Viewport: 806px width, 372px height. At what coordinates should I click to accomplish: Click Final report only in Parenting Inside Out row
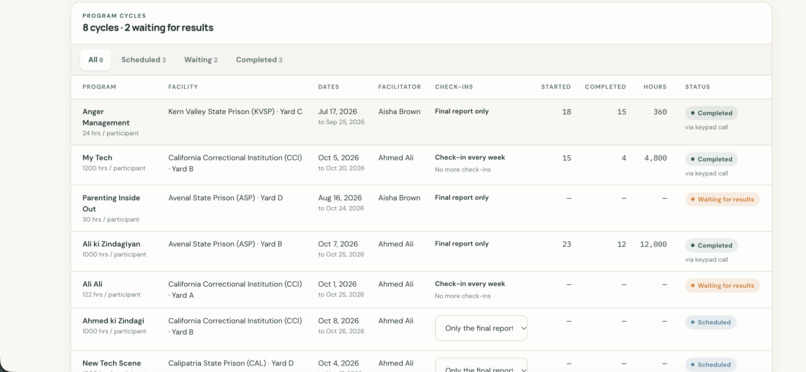(x=462, y=198)
